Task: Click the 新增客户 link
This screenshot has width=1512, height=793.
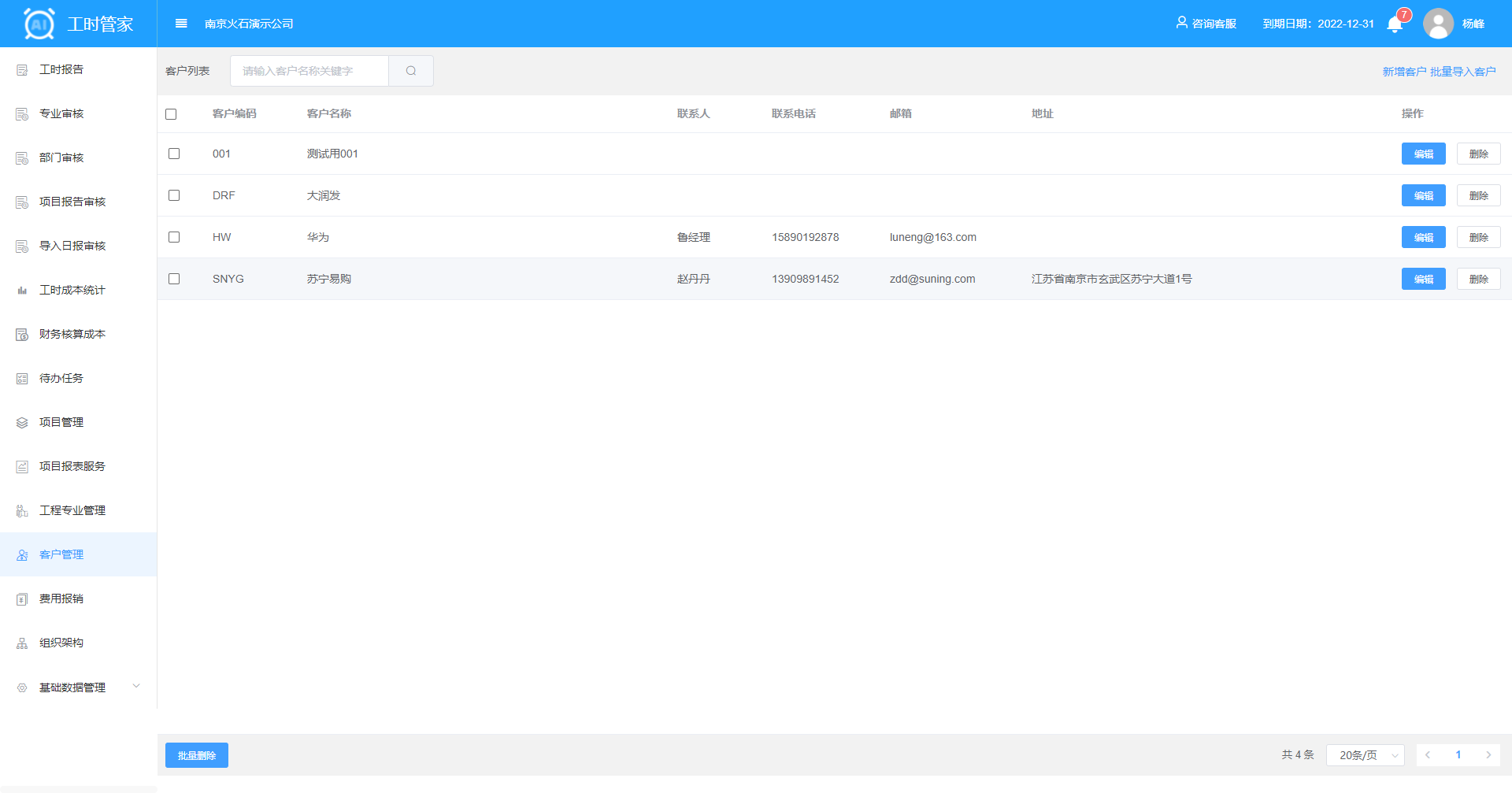Action: click(x=1404, y=72)
